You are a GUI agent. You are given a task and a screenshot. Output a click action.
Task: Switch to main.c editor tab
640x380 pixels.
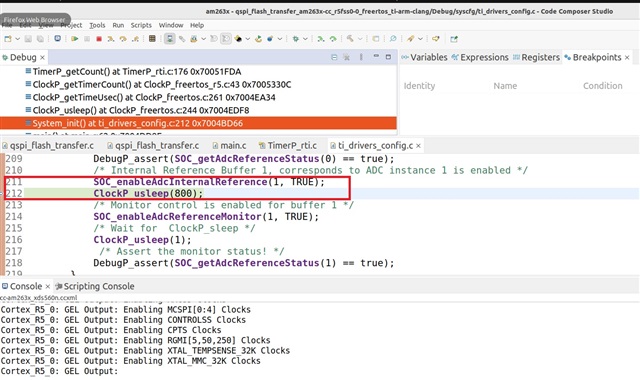pyautogui.click(x=229, y=146)
